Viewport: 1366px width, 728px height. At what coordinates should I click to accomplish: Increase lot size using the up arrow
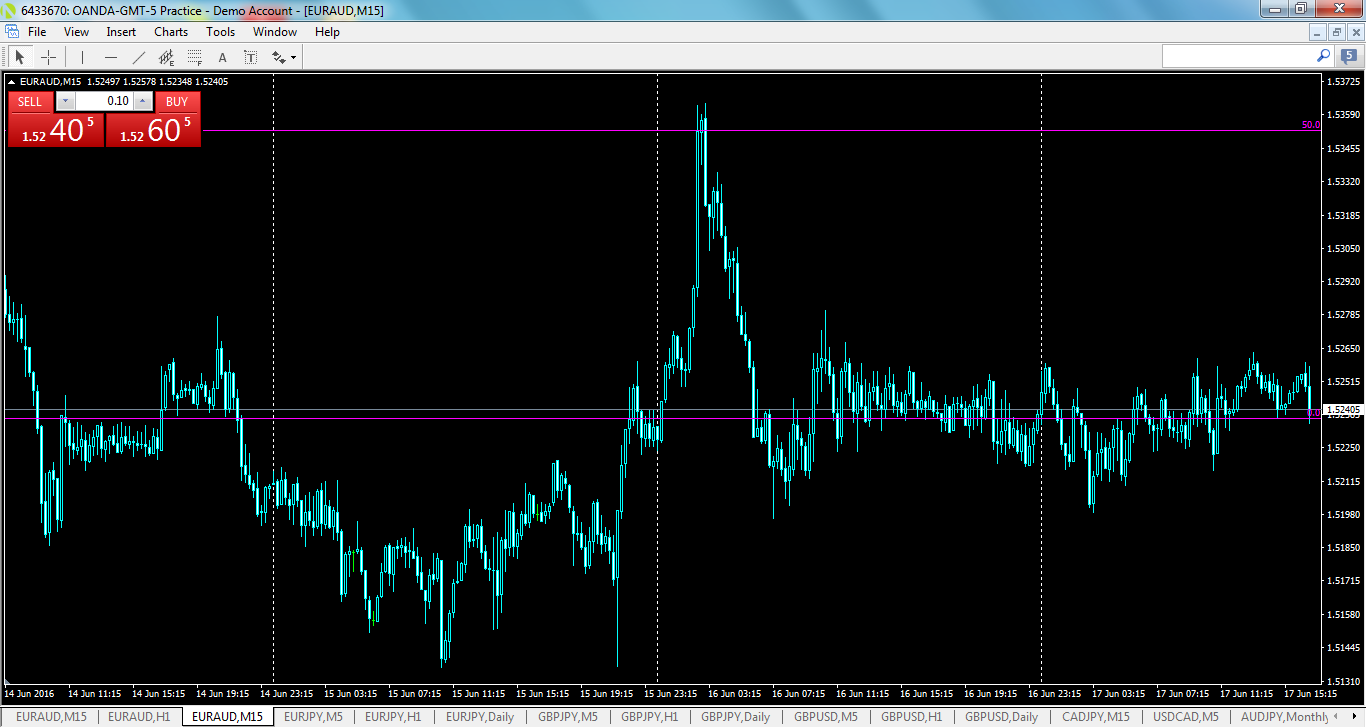click(142, 101)
